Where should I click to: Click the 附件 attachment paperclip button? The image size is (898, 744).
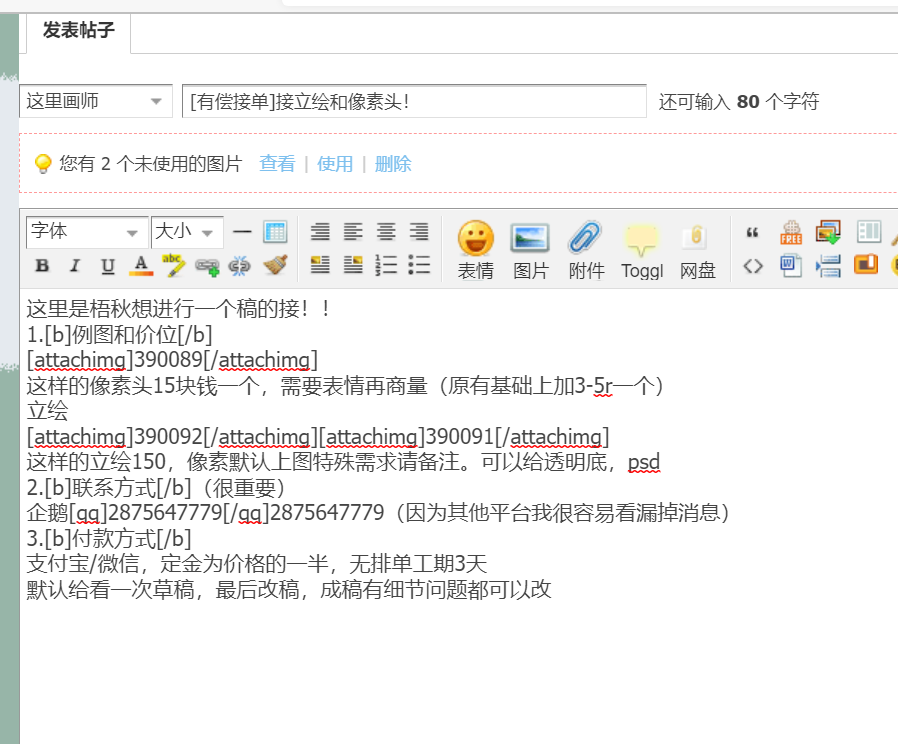pos(586,250)
